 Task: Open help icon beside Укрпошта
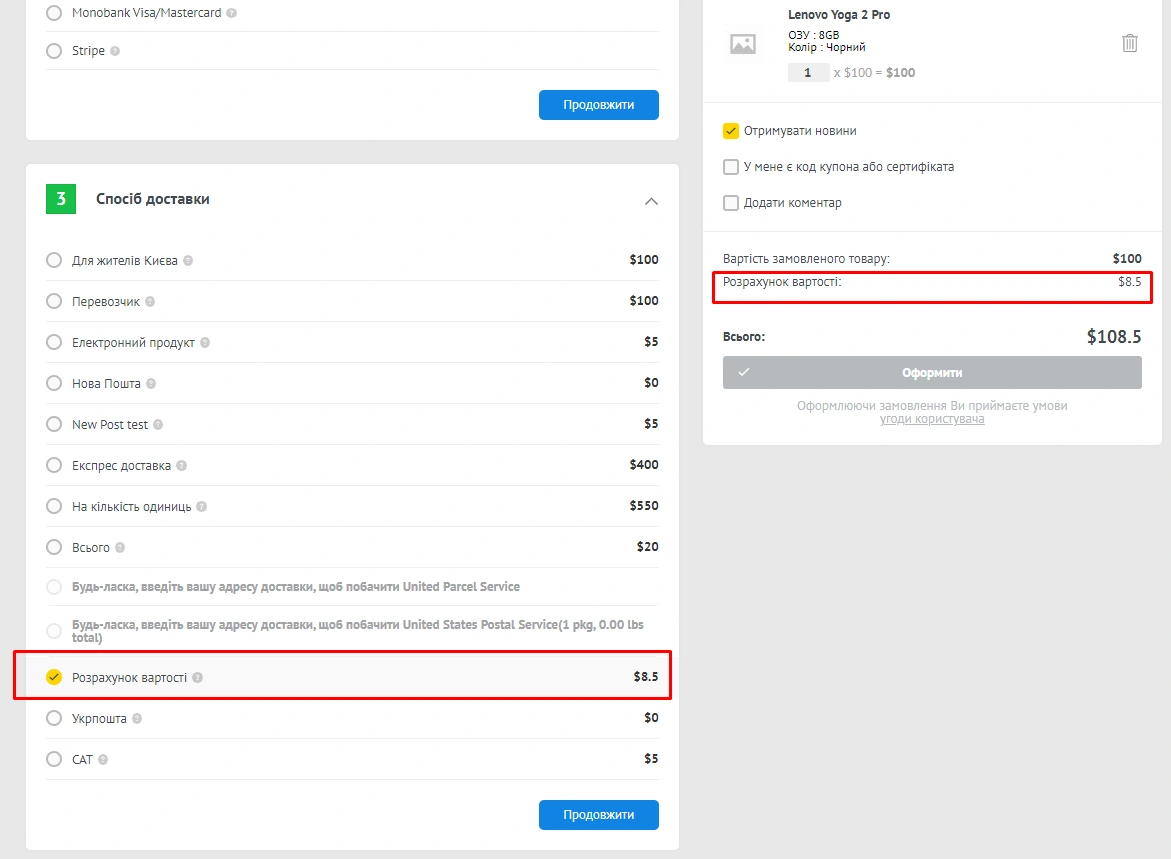click(x=137, y=719)
